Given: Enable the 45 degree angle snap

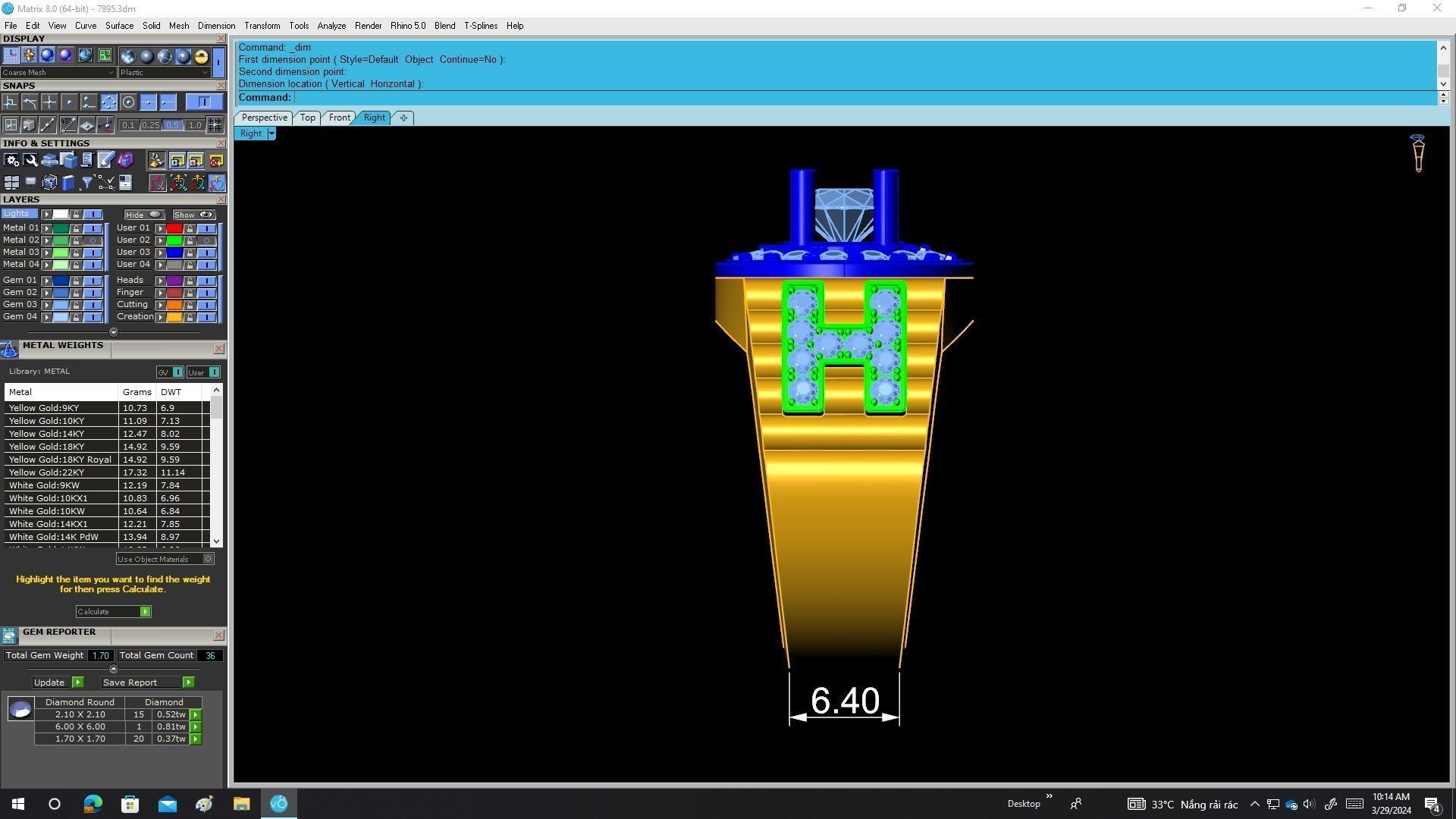Looking at the screenshot, I should pos(69,125).
